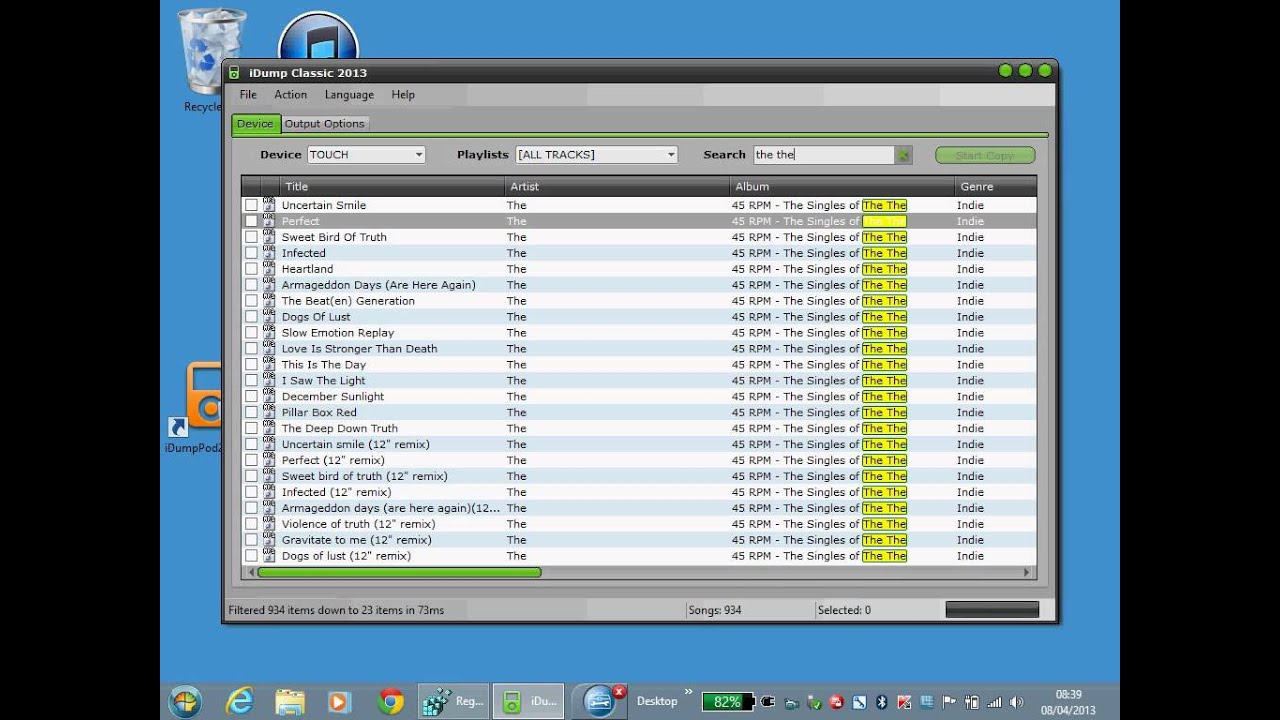Select the row 'Uncertain smile (12" remix)'
The image size is (1280, 720).
(639, 444)
